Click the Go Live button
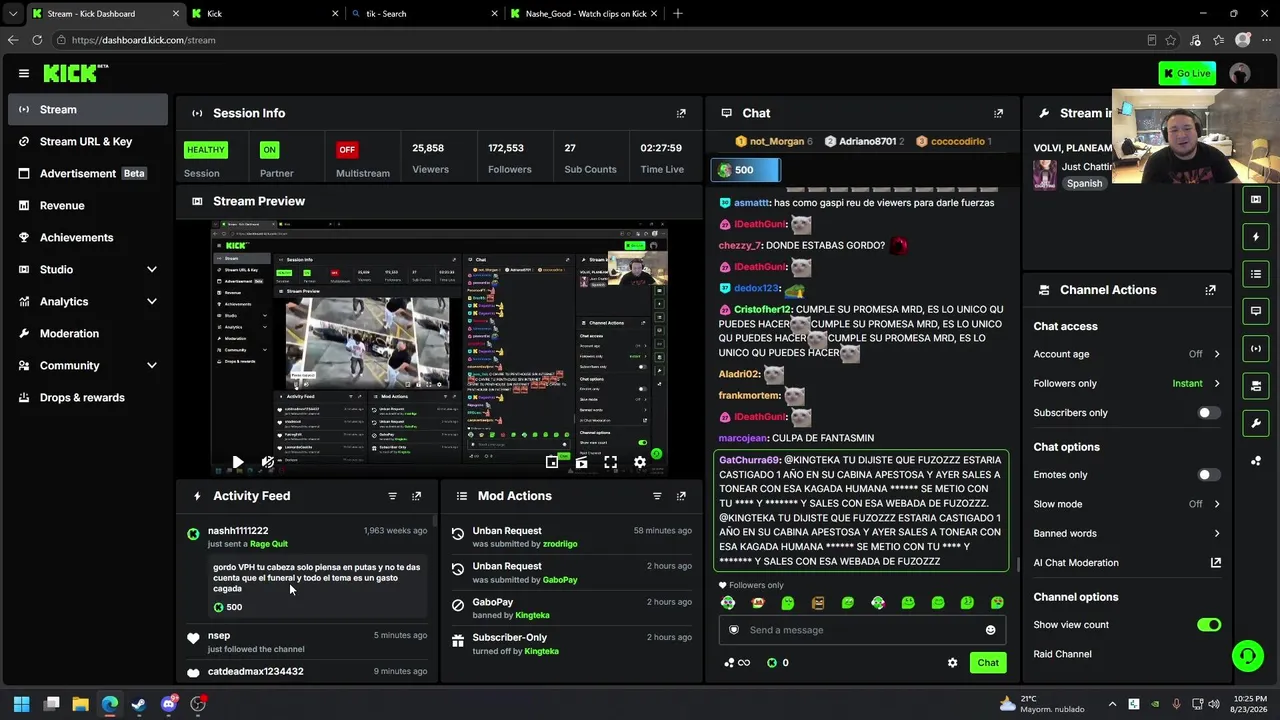Viewport: 1280px width, 720px height. click(x=1187, y=73)
